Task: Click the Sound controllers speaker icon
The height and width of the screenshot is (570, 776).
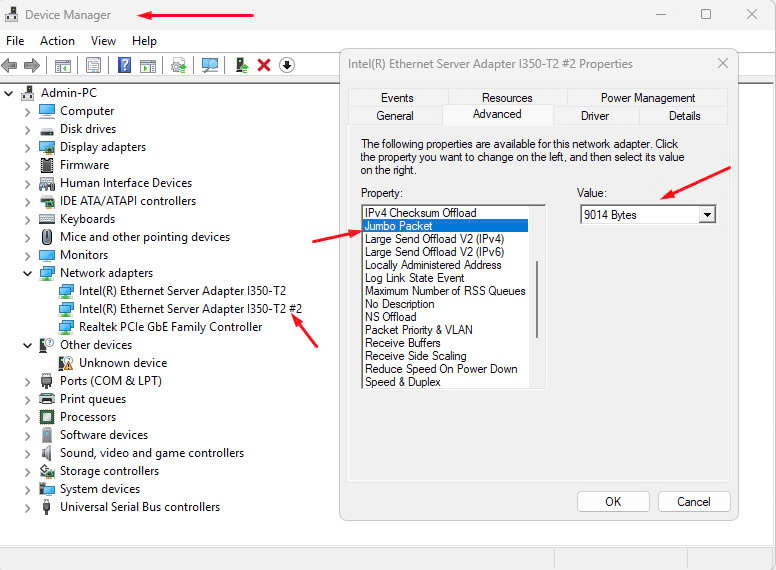Action: (x=47, y=453)
